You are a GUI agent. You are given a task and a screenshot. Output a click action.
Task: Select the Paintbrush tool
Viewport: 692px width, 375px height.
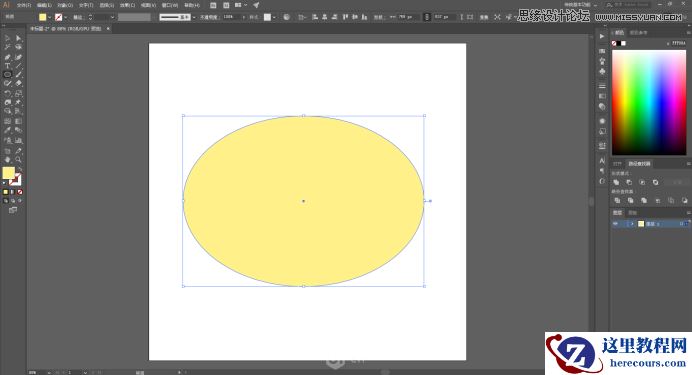click(x=19, y=75)
